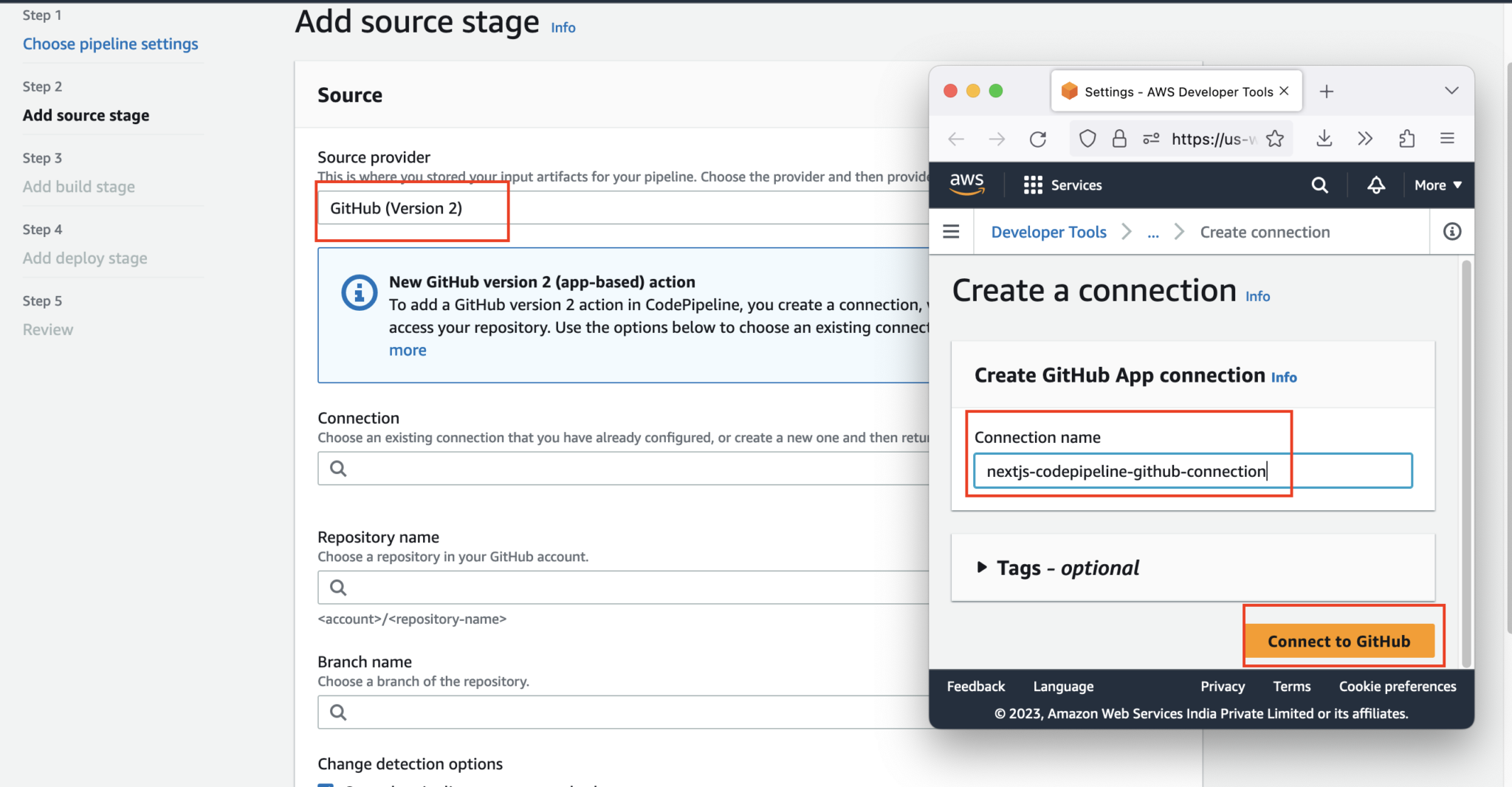Open the Firefox application menu
Screen dimensions: 1512x787
point(1448,139)
